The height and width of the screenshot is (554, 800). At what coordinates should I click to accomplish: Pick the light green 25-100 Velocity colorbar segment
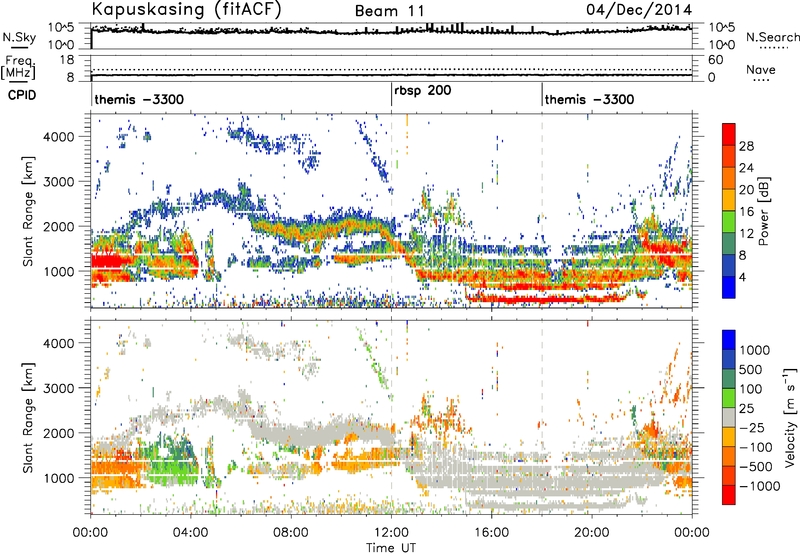(729, 398)
